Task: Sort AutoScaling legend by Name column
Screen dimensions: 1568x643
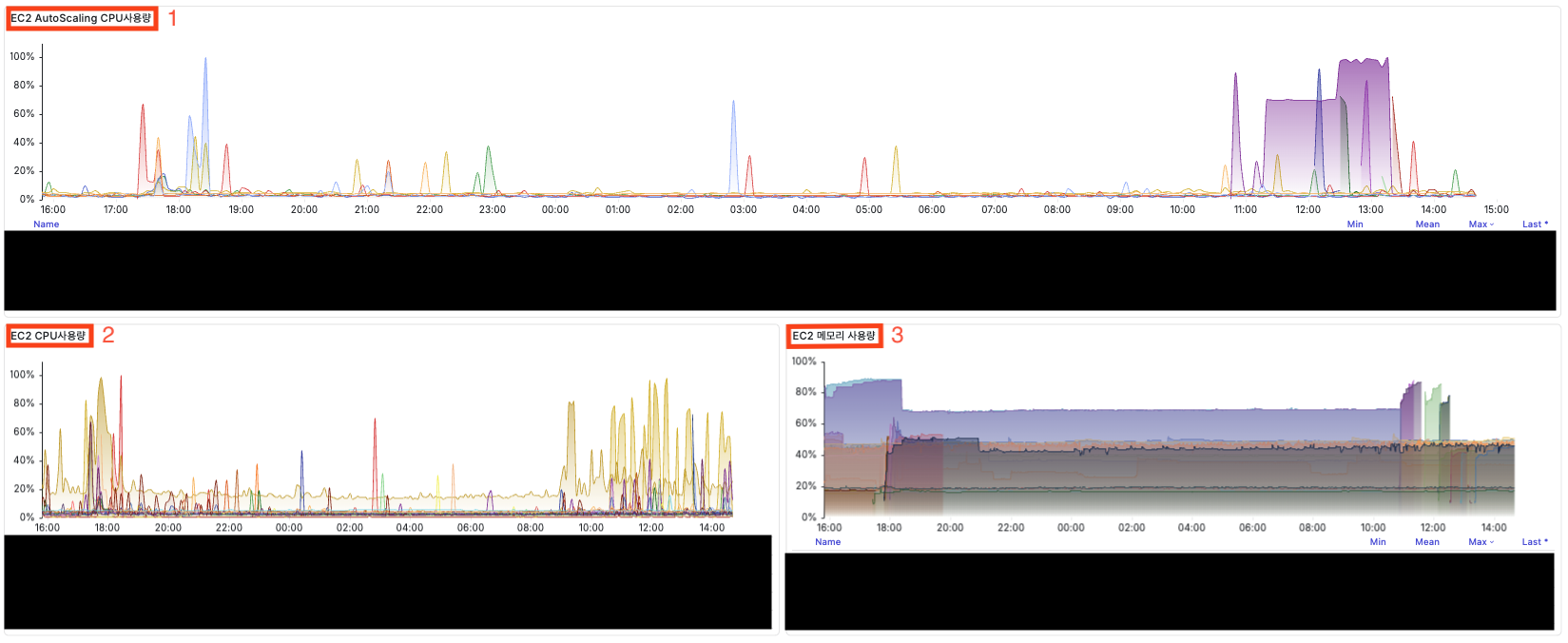Action: click(x=47, y=224)
